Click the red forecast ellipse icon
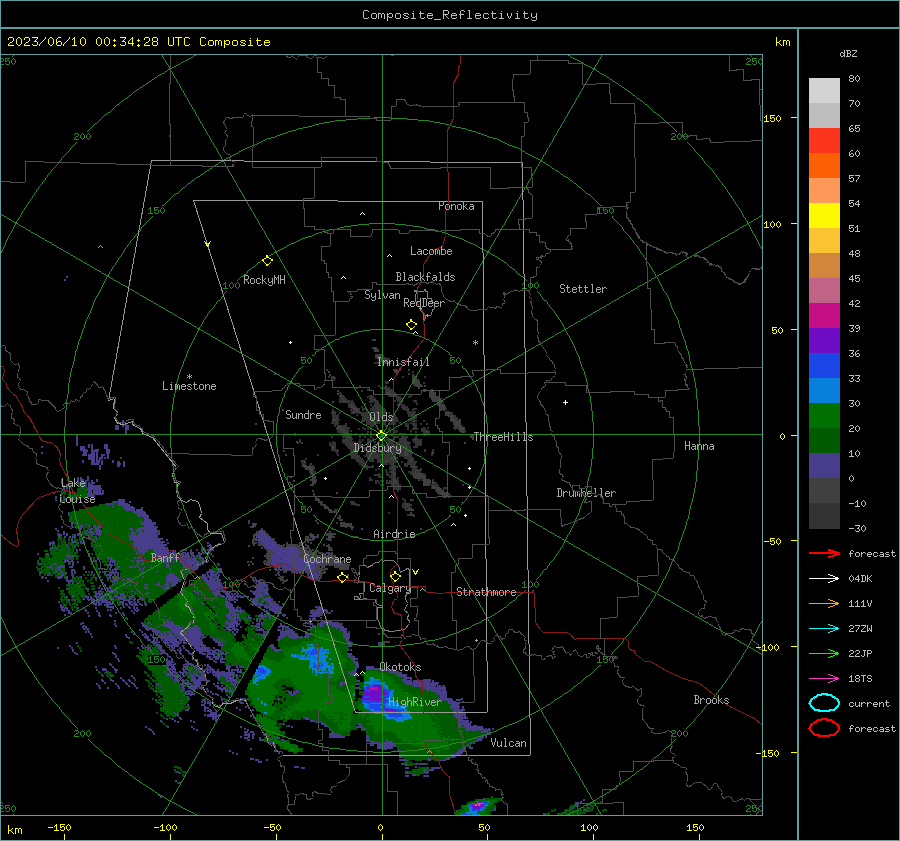Viewport: 900px width, 841px height. [x=824, y=728]
